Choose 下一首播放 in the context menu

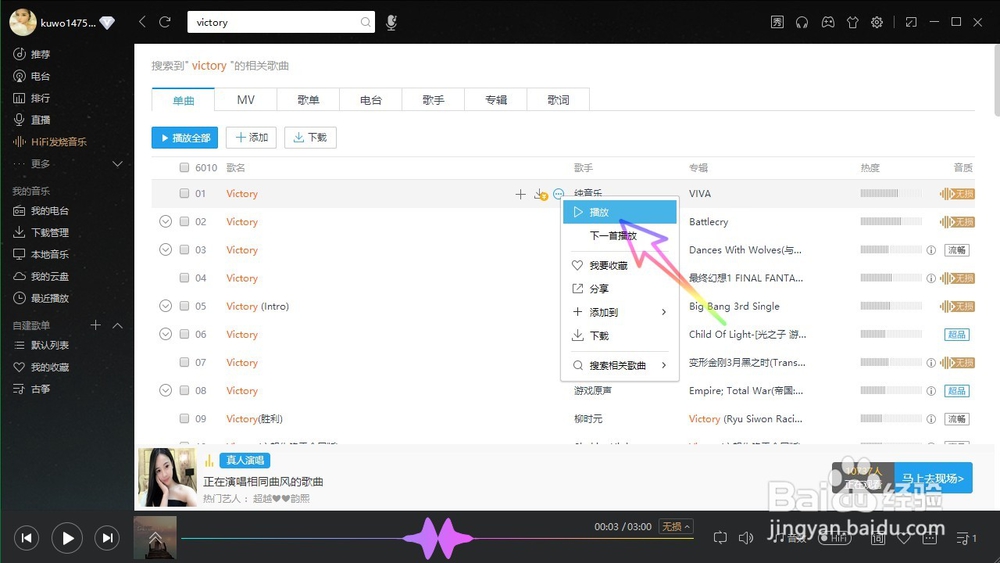(619, 235)
